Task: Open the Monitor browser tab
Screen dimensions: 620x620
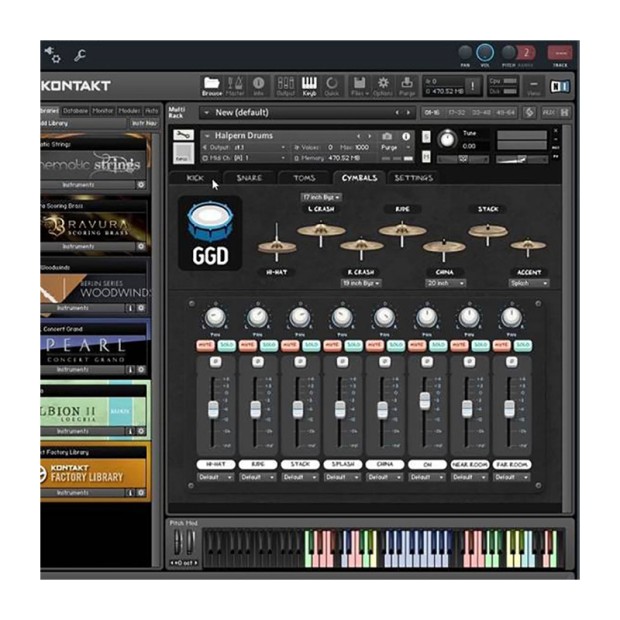Action: click(103, 111)
